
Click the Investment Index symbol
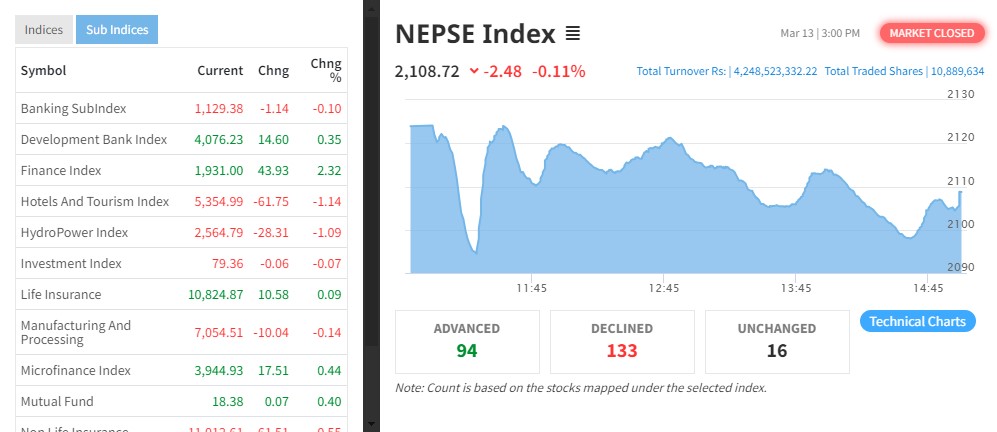pyautogui.click(x=71, y=263)
